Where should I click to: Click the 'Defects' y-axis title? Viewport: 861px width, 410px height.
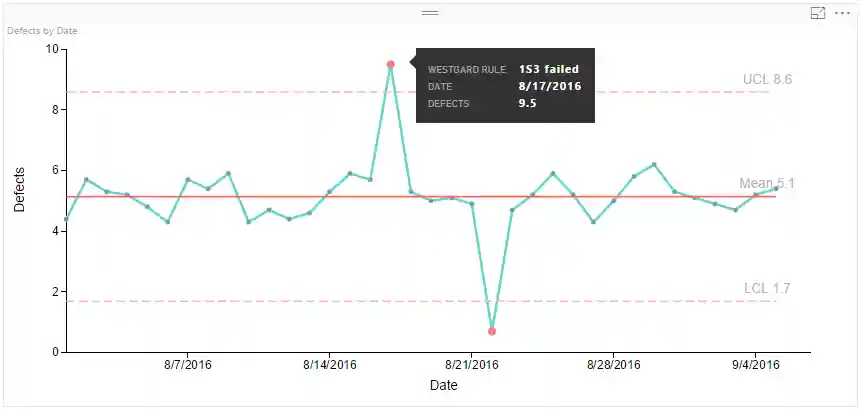point(20,190)
